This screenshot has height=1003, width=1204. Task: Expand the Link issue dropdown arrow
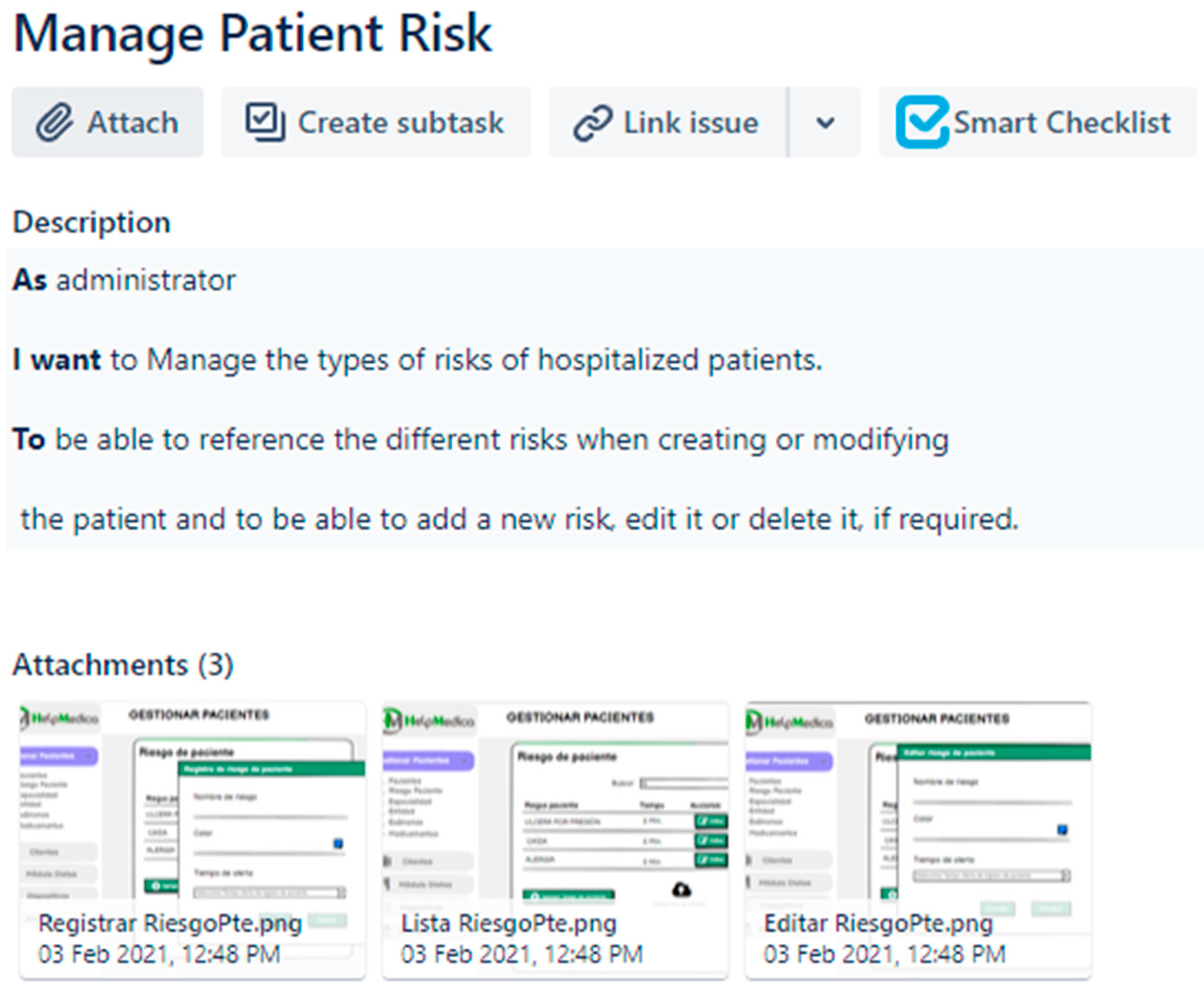pyautogui.click(x=825, y=123)
